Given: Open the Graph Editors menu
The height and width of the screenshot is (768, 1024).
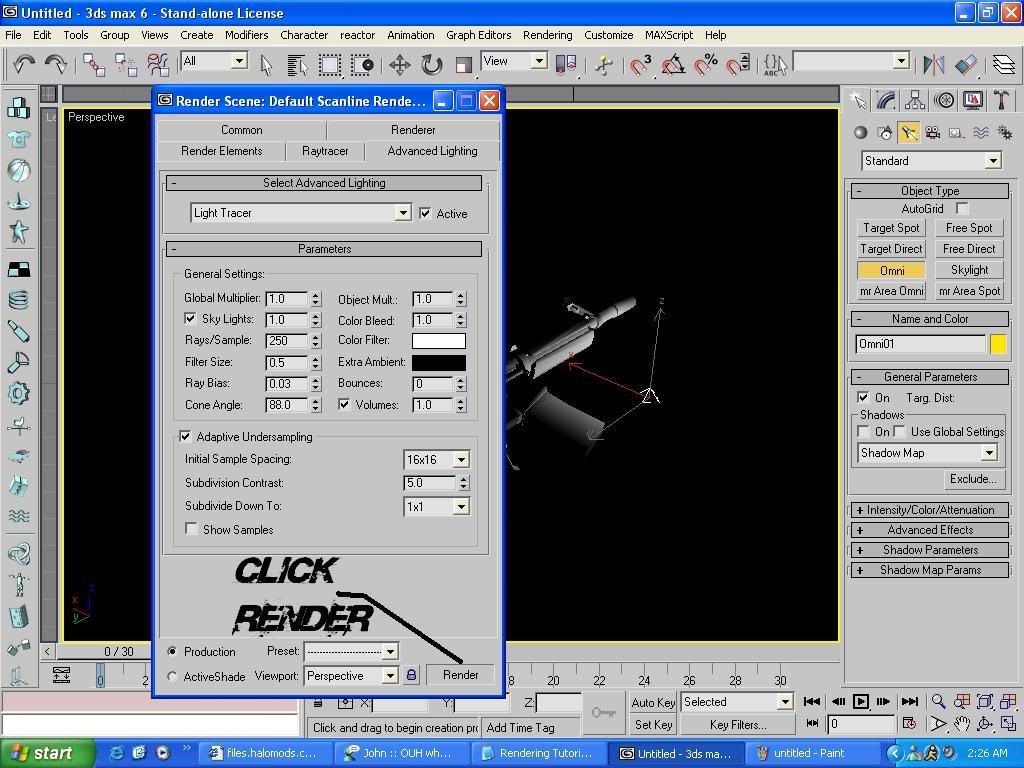Looking at the screenshot, I should coord(479,35).
